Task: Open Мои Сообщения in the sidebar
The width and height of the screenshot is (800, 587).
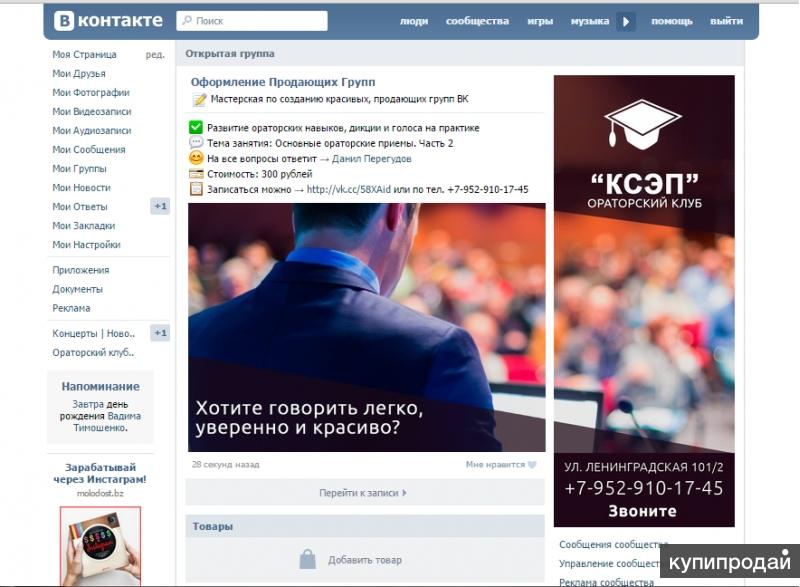Action: point(89,149)
